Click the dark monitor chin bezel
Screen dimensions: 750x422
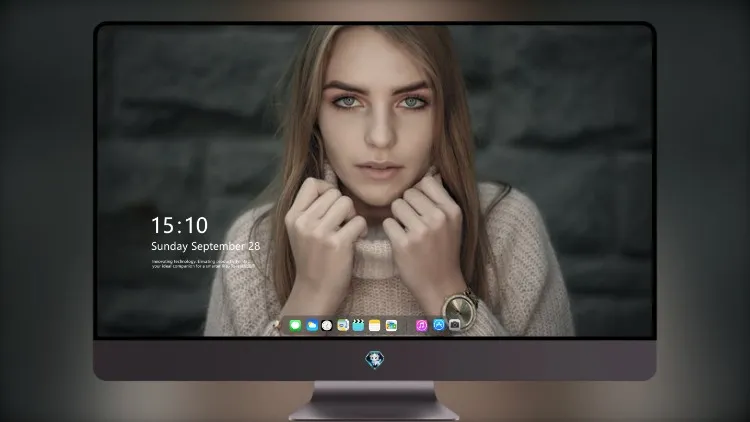[x=239, y=360]
